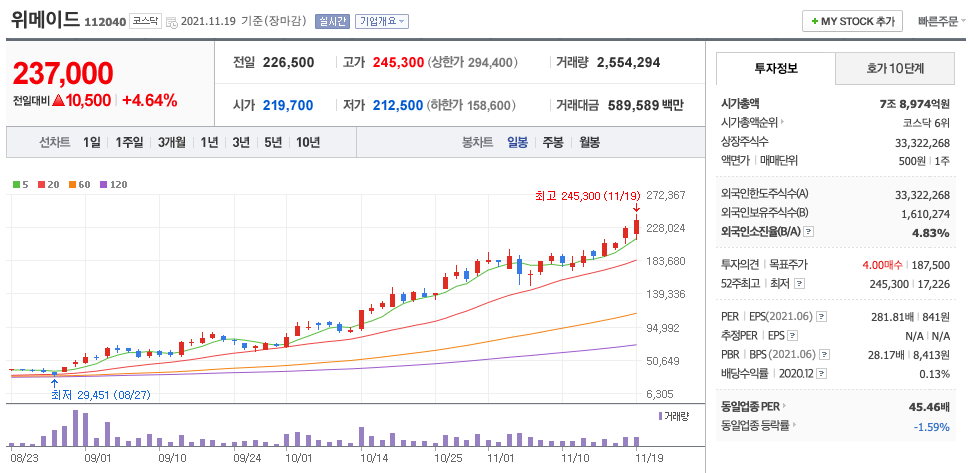
Task: Click the 실시간 badge button
Action: 332,21
